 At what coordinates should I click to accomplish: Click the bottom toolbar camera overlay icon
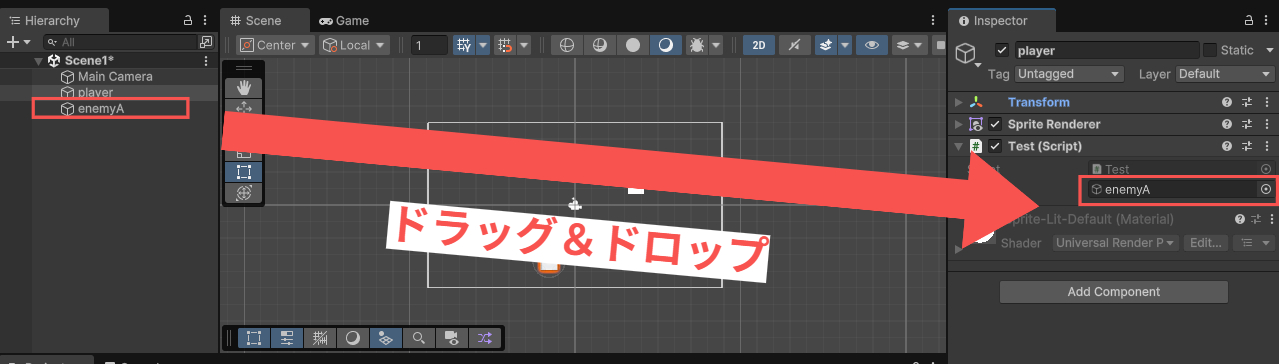[452, 338]
